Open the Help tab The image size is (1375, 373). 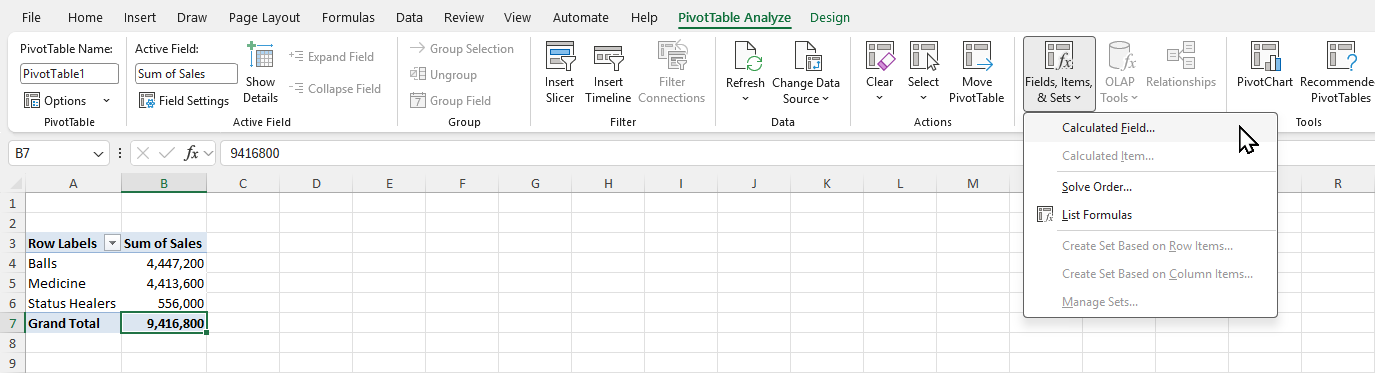[645, 17]
